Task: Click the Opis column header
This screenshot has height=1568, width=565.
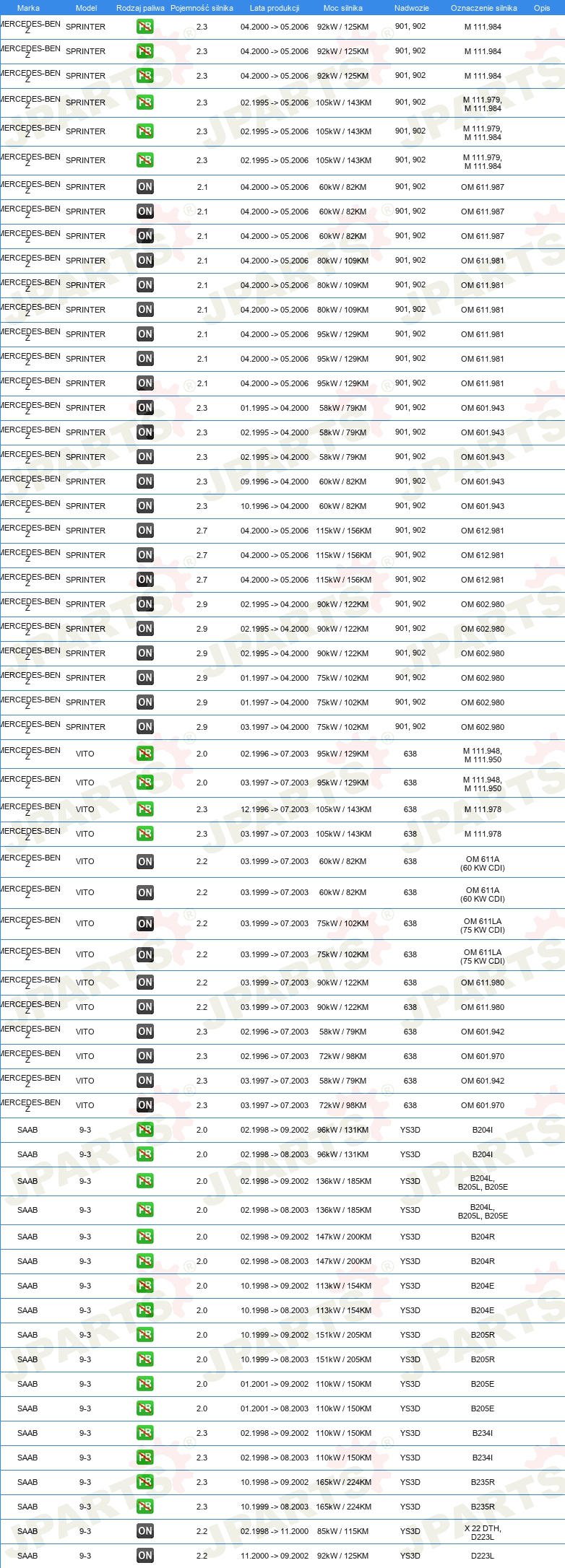Action: click(542, 8)
